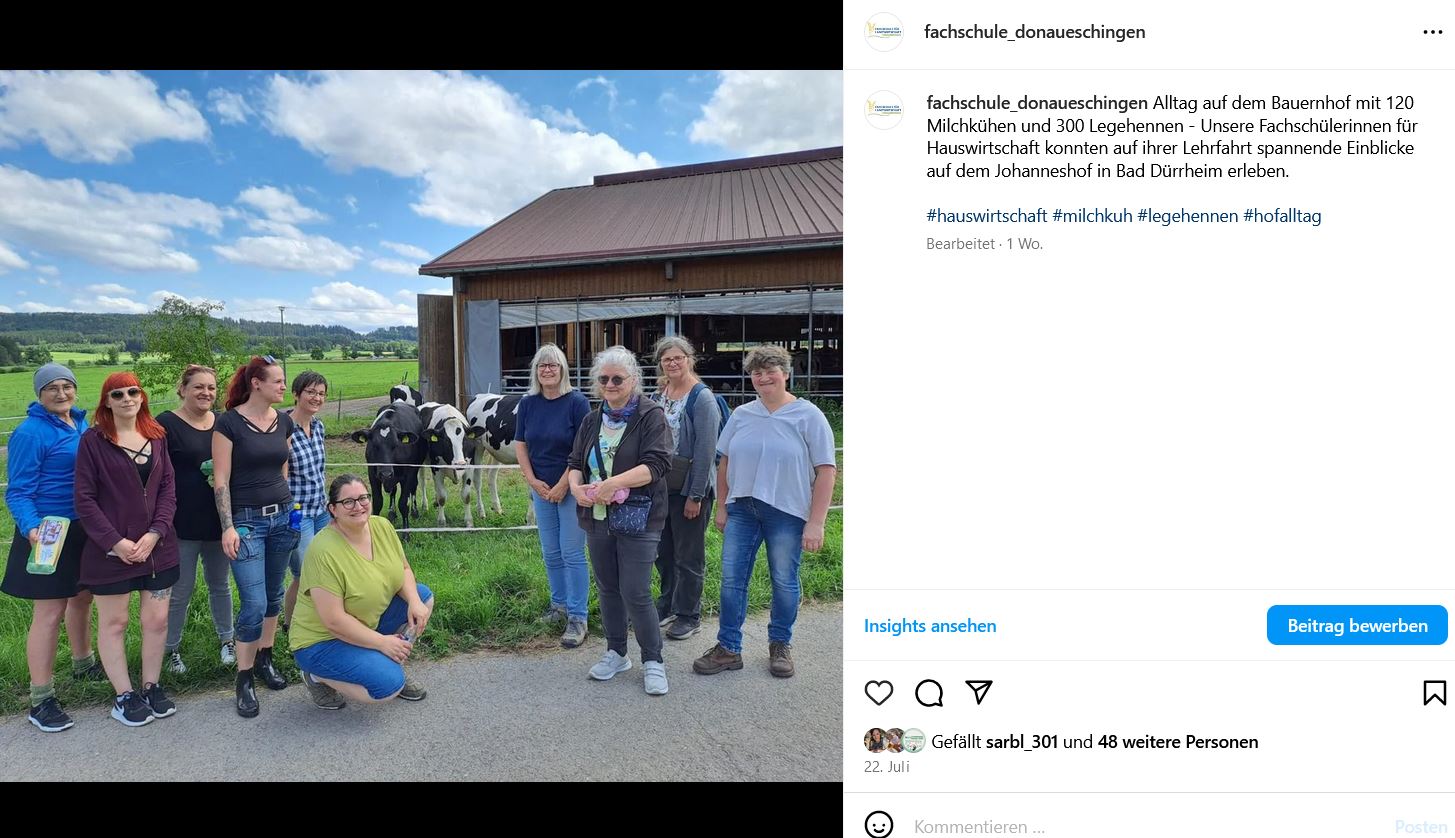Image resolution: width=1455 pixels, height=838 pixels.
Task: Save post with bookmark icon
Action: click(x=1434, y=693)
